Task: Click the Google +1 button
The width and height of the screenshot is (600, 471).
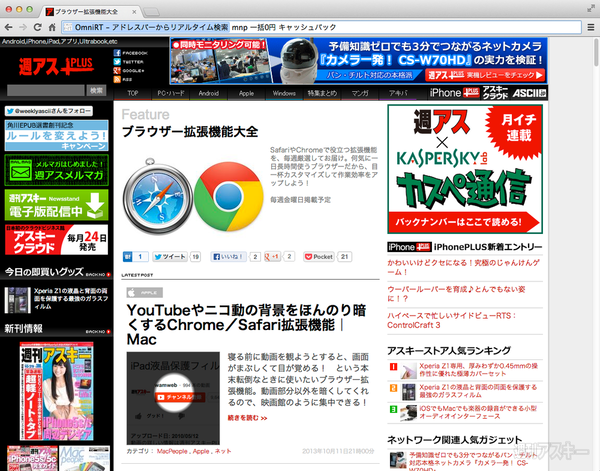Action: (x=272, y=257)
